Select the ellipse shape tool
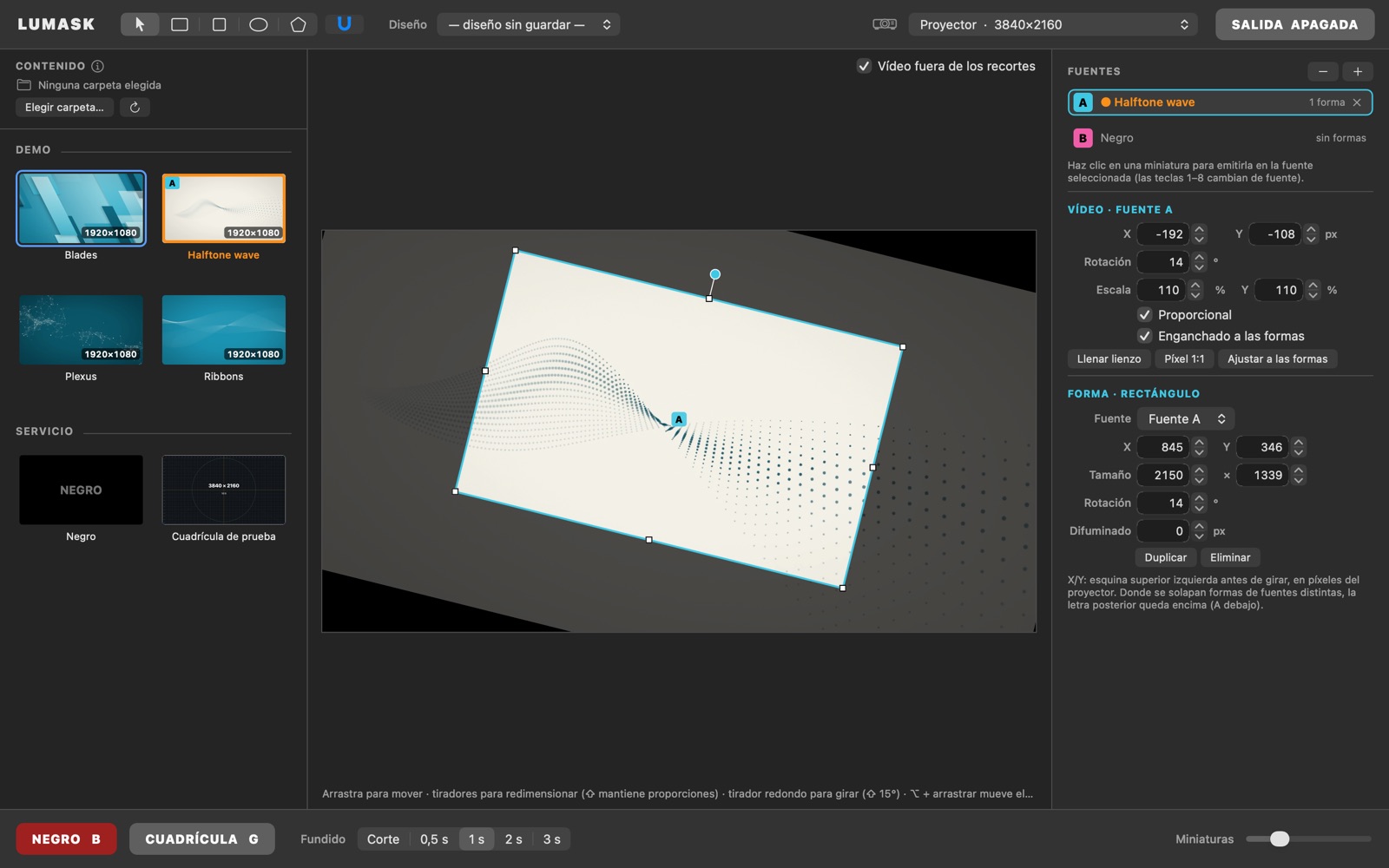The width and height of the screenshot is (1389, 868). tap(259, 24)
